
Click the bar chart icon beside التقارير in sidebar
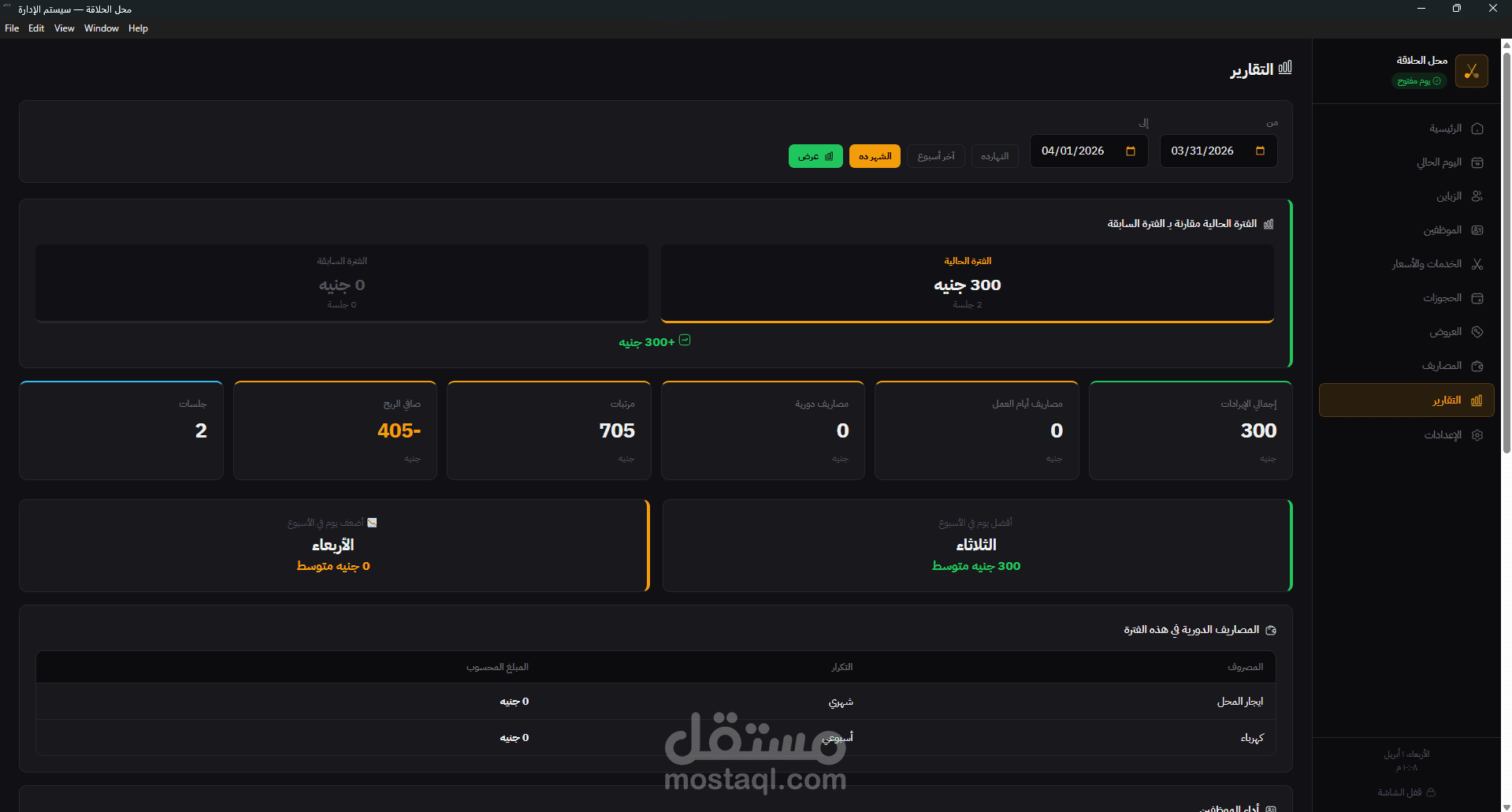1477,400
